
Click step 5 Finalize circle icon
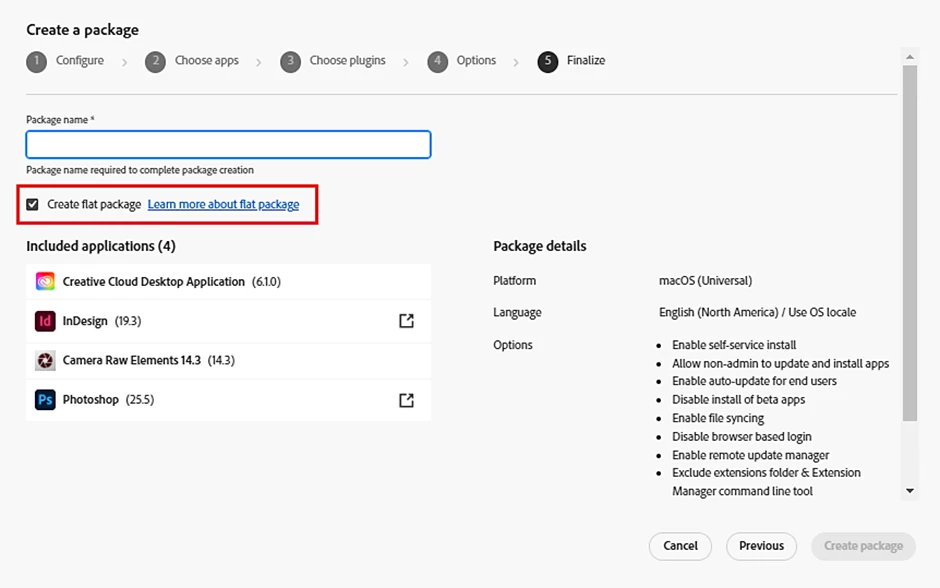[547, 61]
